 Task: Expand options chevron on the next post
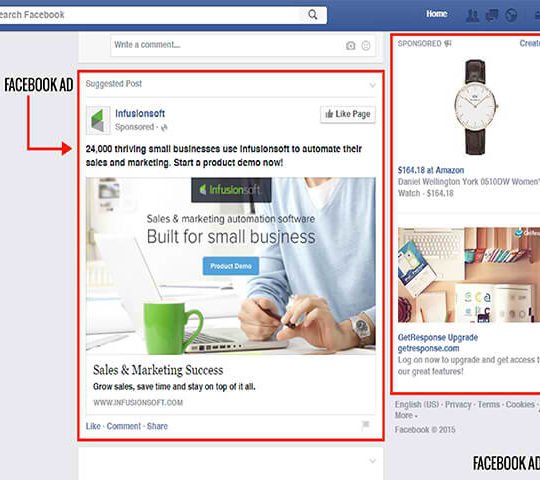click(x=372, y=461)
